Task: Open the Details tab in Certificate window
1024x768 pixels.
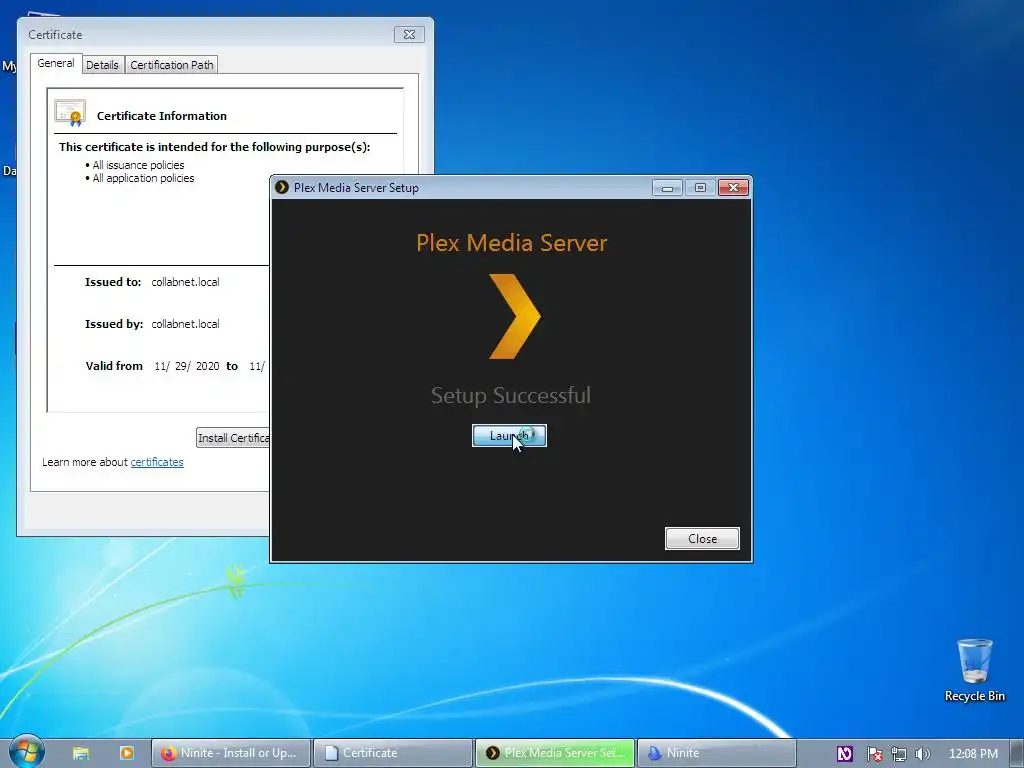Action: click(x=102, y=65)
